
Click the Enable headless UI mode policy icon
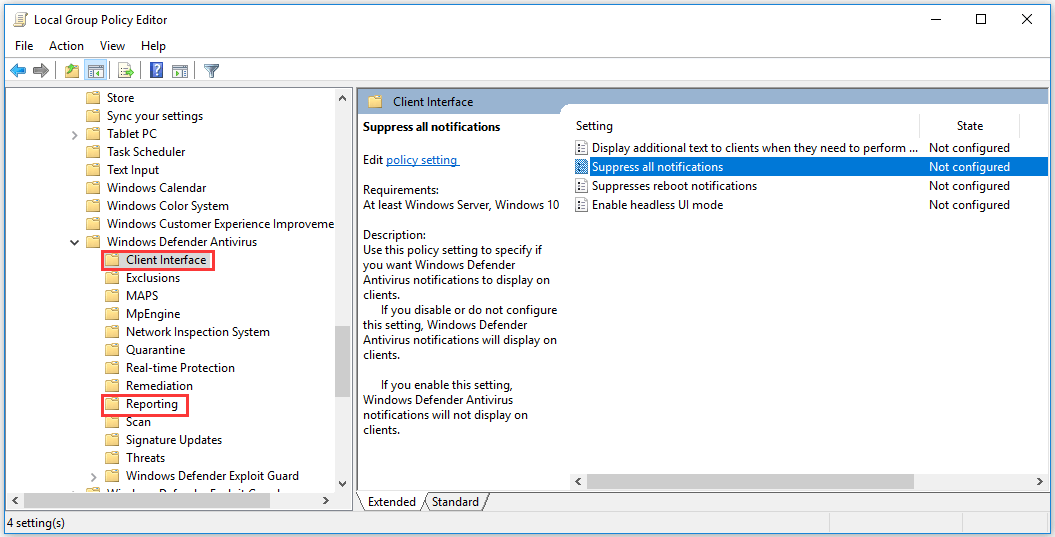pos(581,205)
